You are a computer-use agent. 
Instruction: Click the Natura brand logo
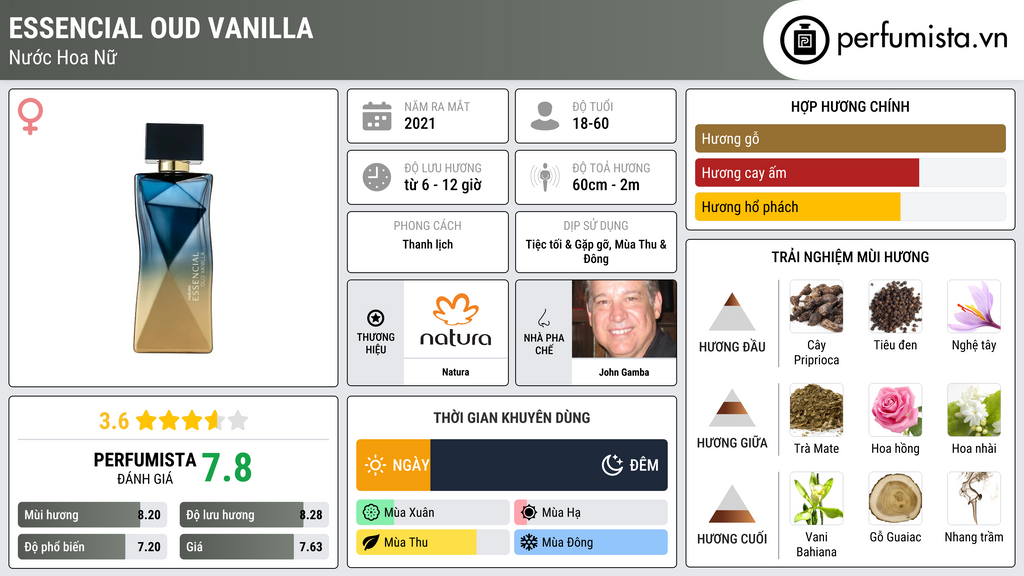pyautogui.click(x=456, y=319)
